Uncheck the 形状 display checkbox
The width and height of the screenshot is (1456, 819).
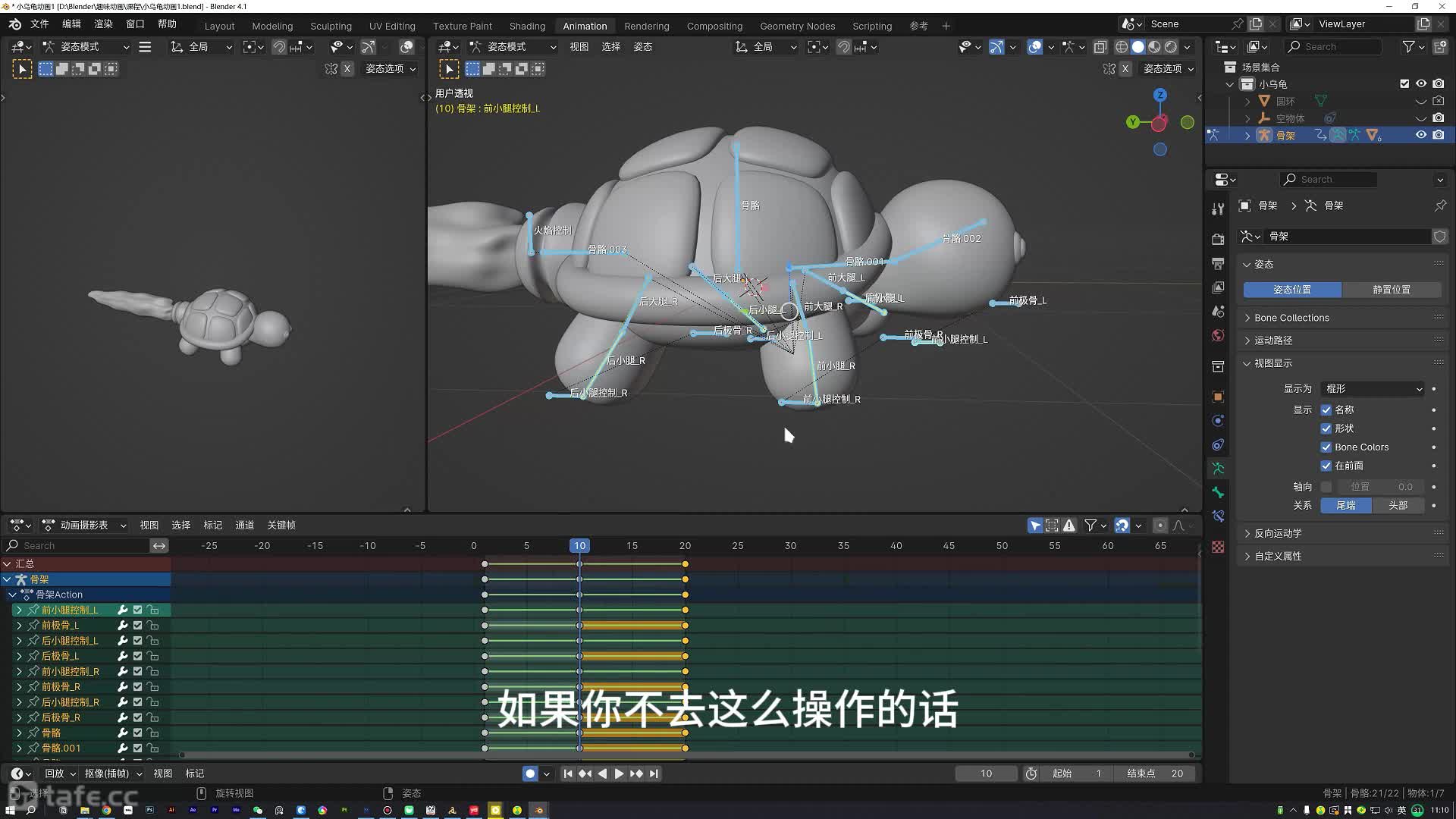tap(1326, 428)
